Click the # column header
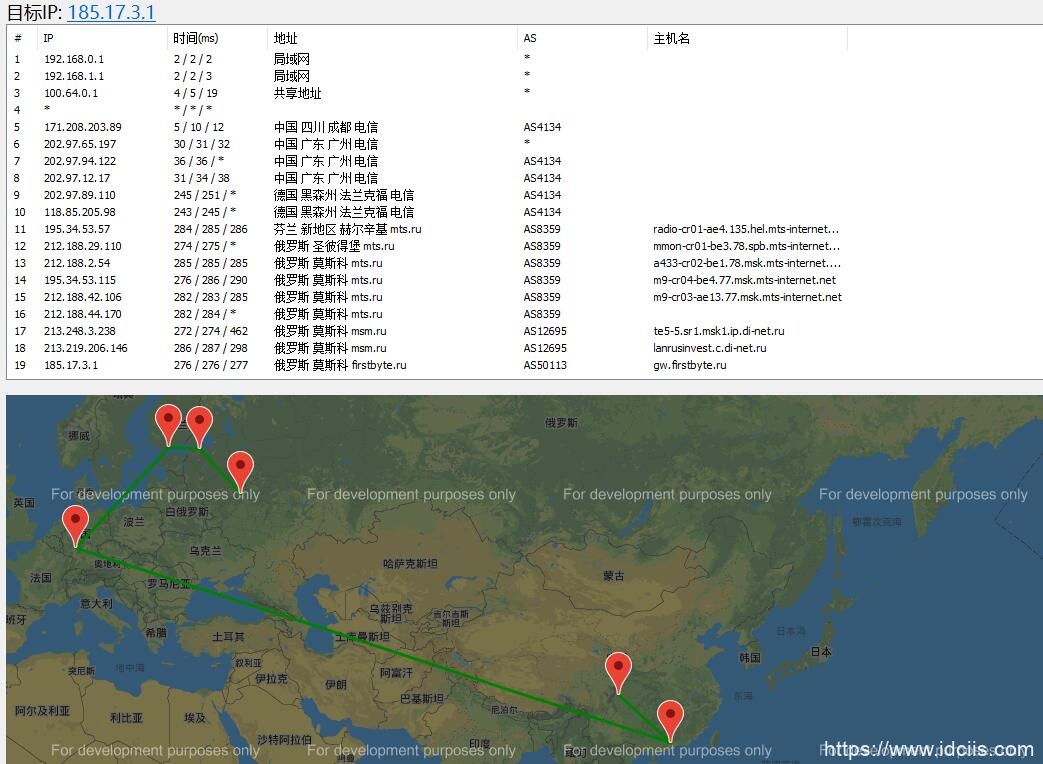Image resolution: width=1043 pixels, height=764 pixels. pos(20,38)
